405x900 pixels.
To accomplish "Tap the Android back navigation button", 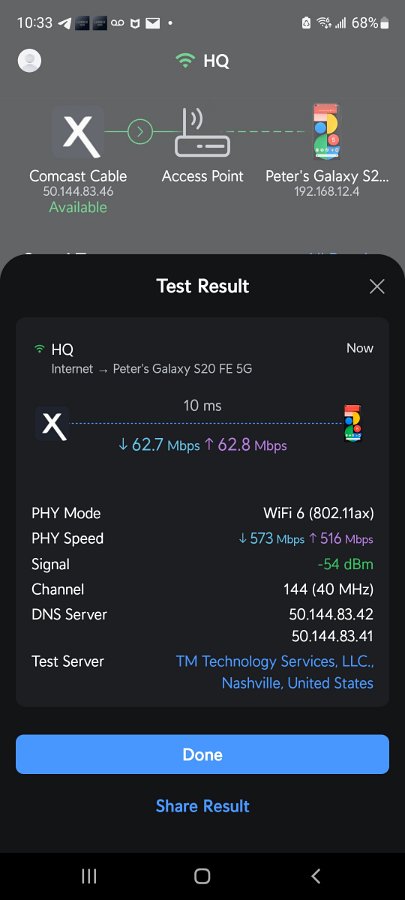I will pyautogui.click(x=316, y=876).
